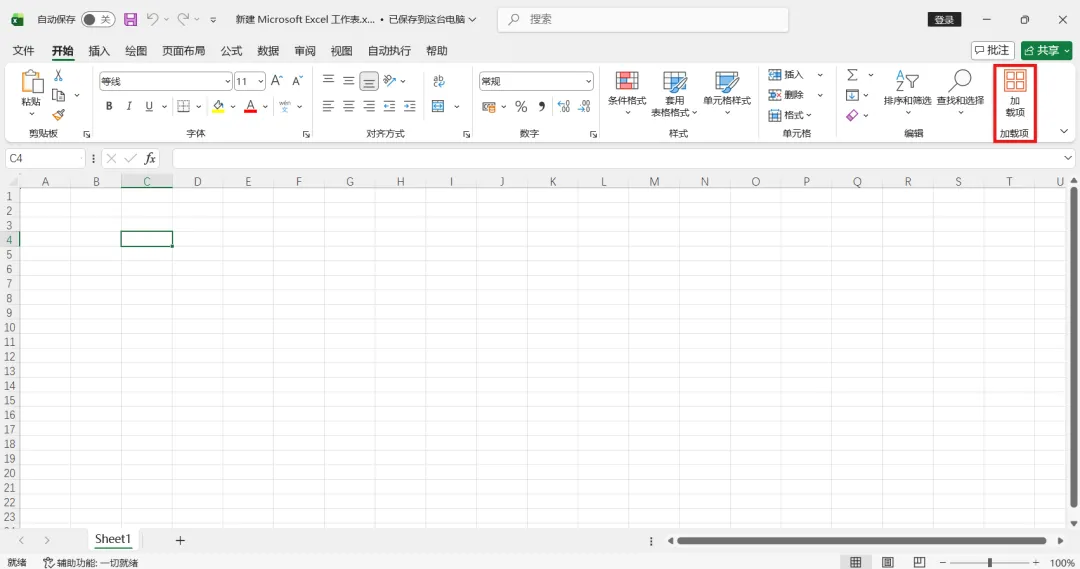Toggle middle align button
This screenshot has width=1080, height=569.
pyautogui.click(x=349, y=81)
